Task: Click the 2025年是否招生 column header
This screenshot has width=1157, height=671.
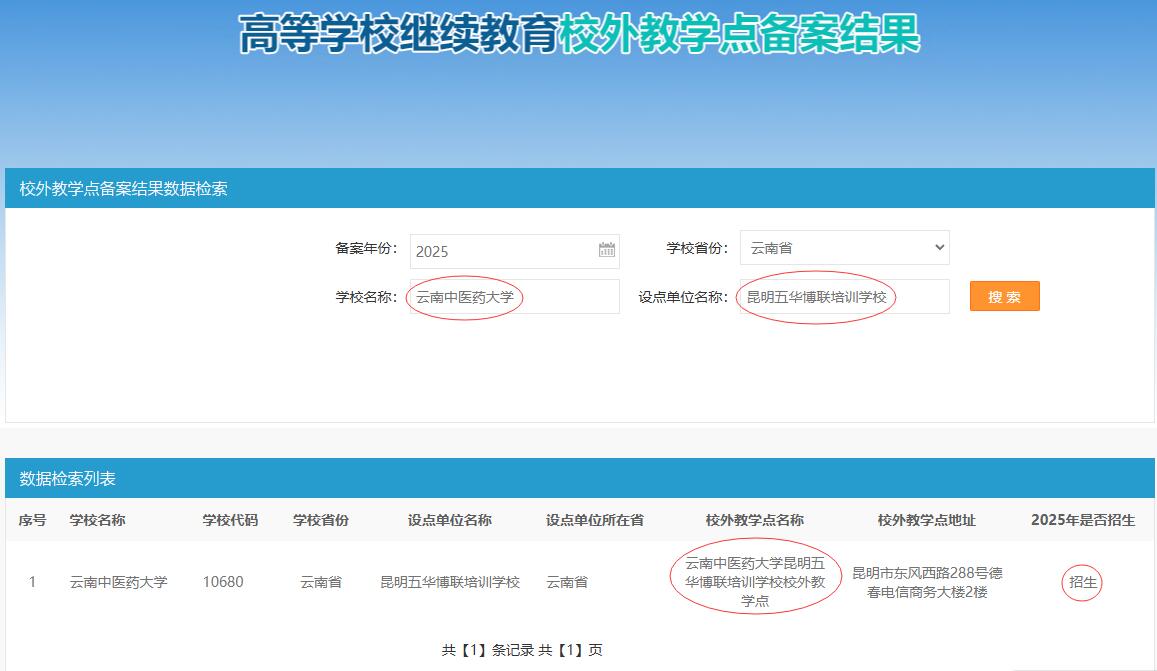Action: coord(1082,520)
